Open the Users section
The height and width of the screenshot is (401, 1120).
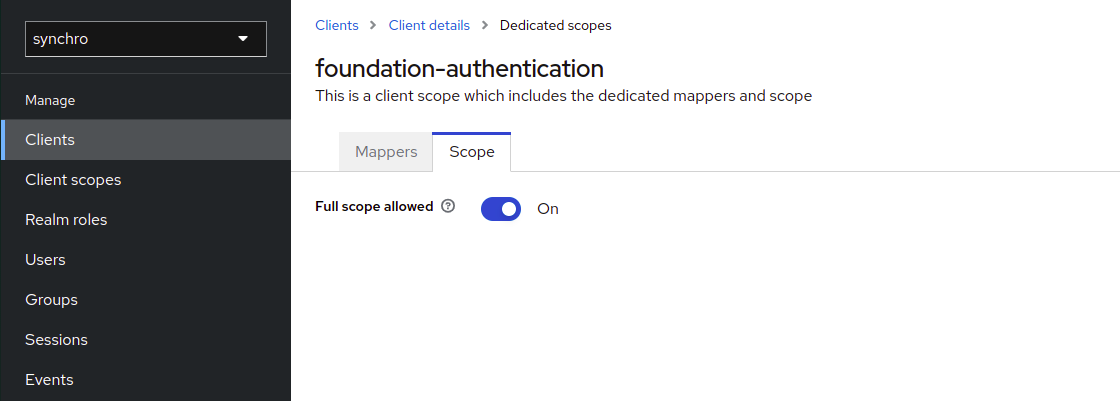(45, 260)
